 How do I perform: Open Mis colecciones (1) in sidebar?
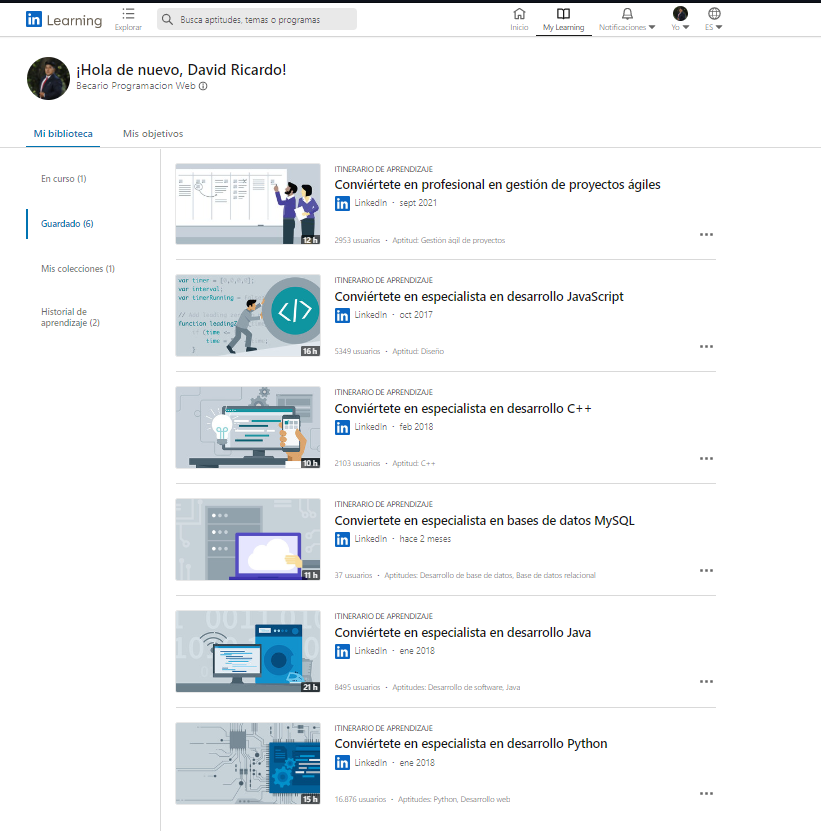[78, 269]
